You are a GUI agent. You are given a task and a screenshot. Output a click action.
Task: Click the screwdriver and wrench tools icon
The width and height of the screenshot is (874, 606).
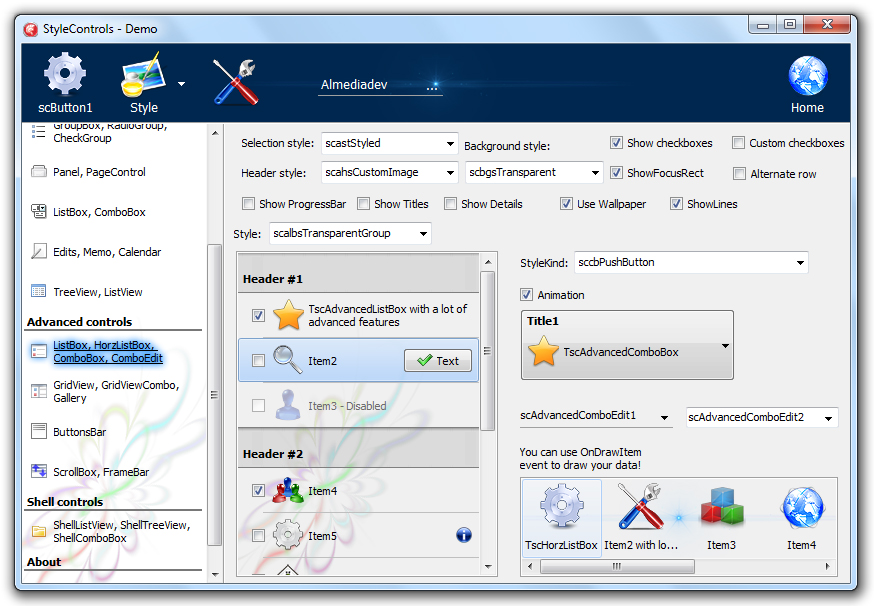[236, 82]
